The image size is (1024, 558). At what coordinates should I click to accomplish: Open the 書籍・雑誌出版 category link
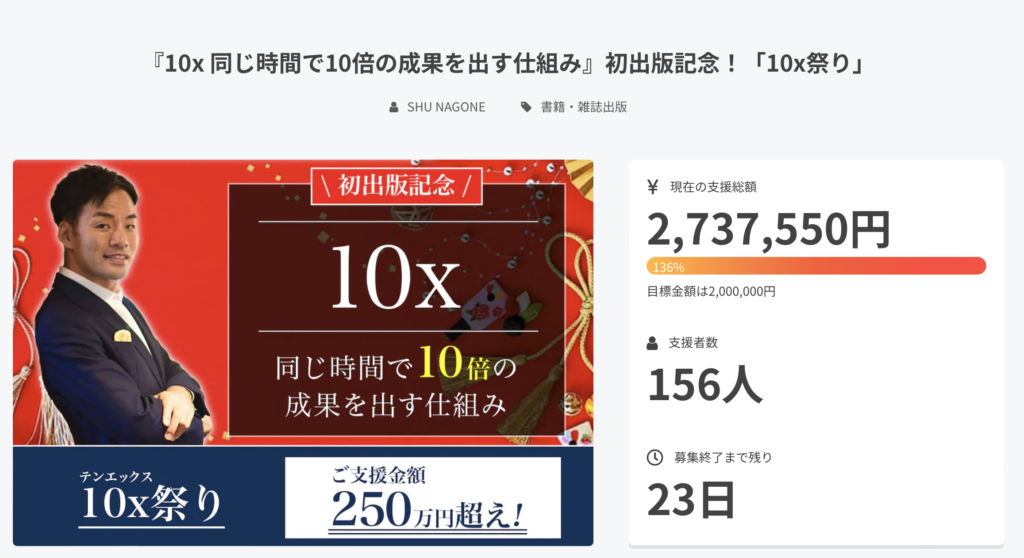tap(584, 107)
